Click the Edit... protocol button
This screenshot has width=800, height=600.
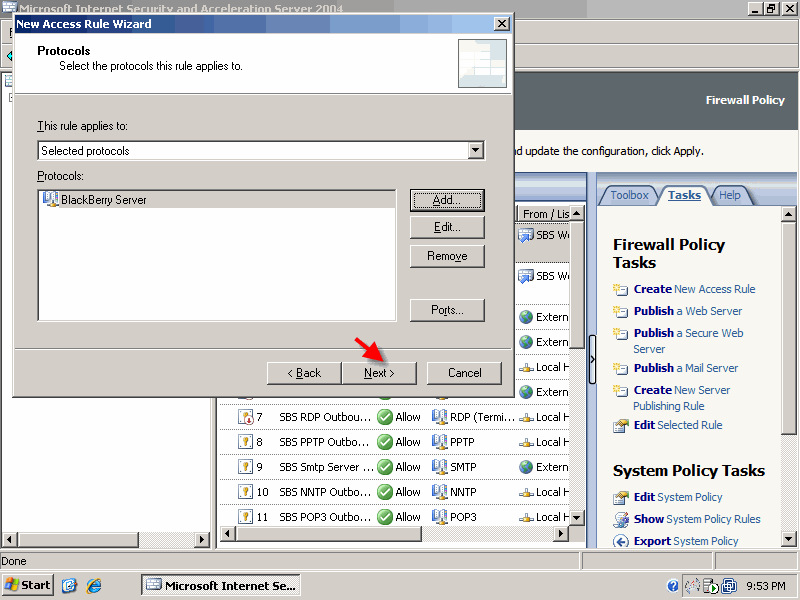(447, 227)
